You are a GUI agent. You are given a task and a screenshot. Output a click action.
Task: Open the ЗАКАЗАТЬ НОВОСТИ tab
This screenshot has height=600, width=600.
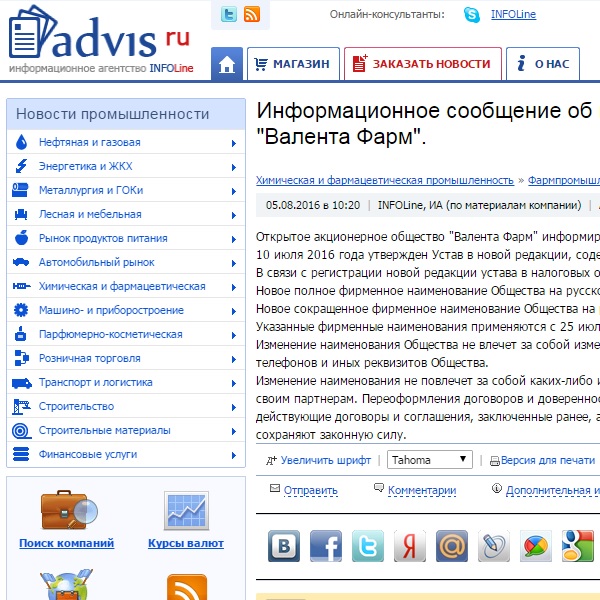tap(423, 64)
